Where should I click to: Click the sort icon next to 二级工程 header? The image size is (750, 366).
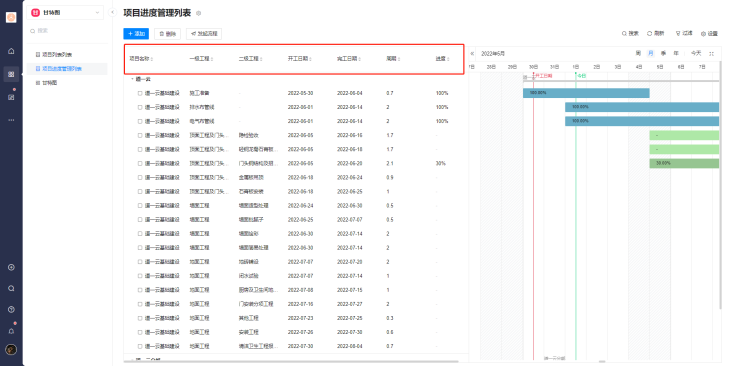tap(261, 59)
